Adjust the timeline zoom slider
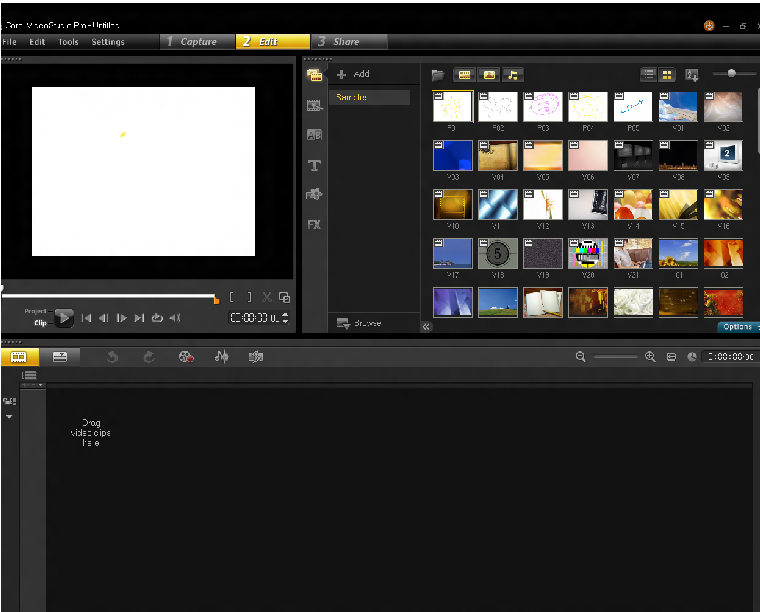This screenshot has height=612, width=760. [616, 357]
